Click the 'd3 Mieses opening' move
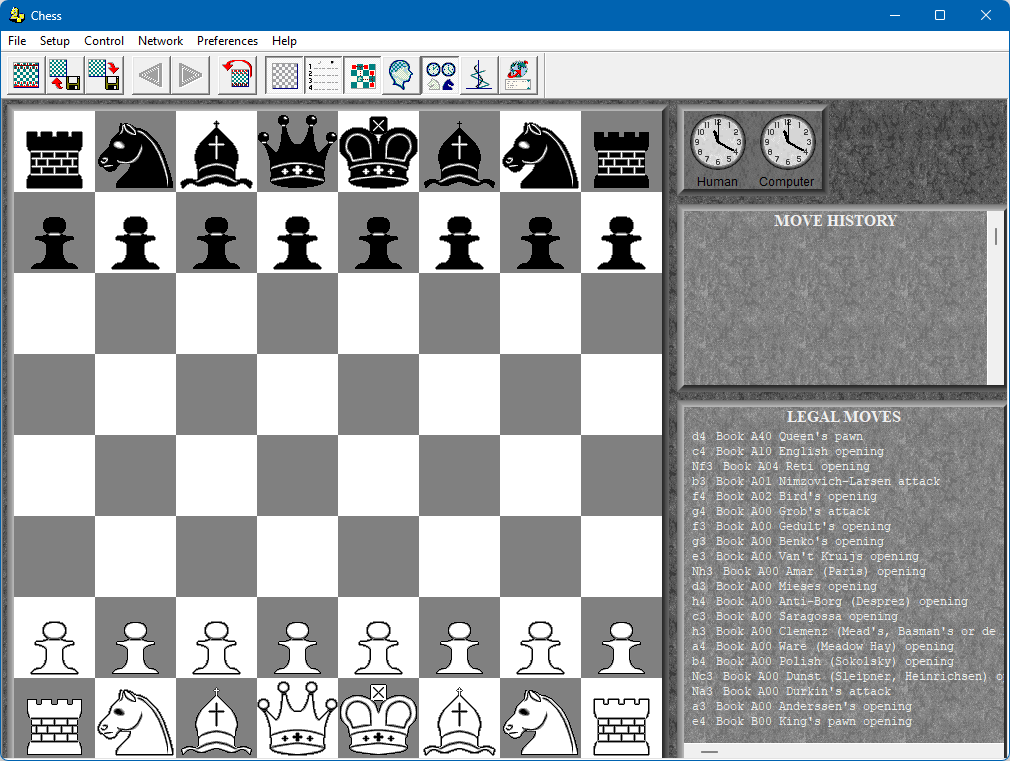This screenshot has height=761, width=1010. tap(784, 586)
